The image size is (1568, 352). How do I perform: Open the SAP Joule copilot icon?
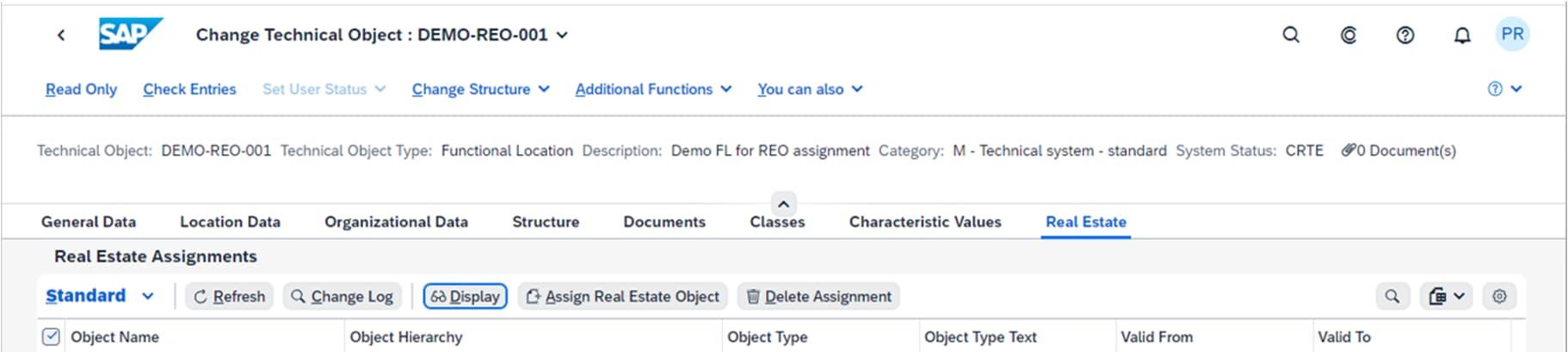[1349, 35]
